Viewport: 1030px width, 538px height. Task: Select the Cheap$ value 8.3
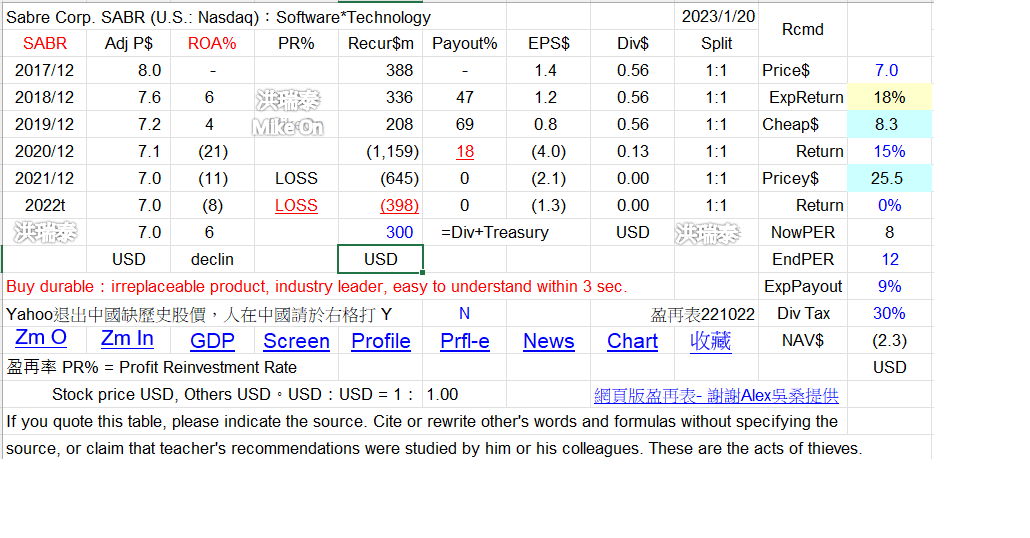point(889,124)
